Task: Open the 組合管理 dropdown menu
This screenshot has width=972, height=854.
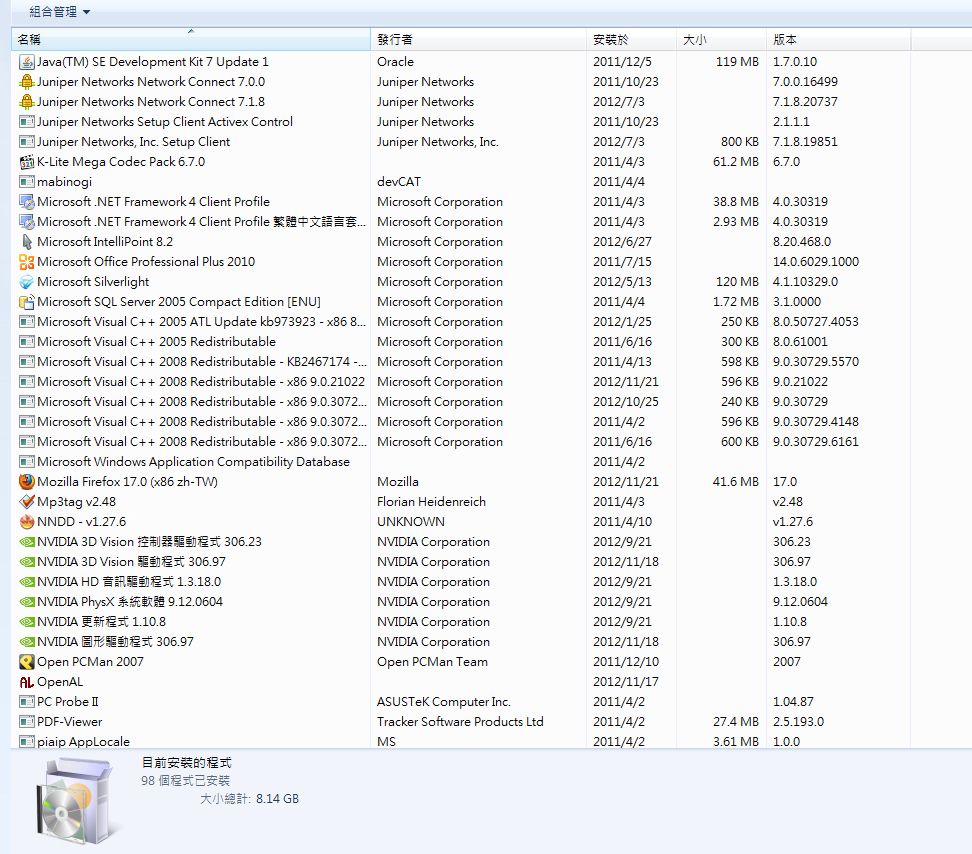Action: click(x=59, y=12)
